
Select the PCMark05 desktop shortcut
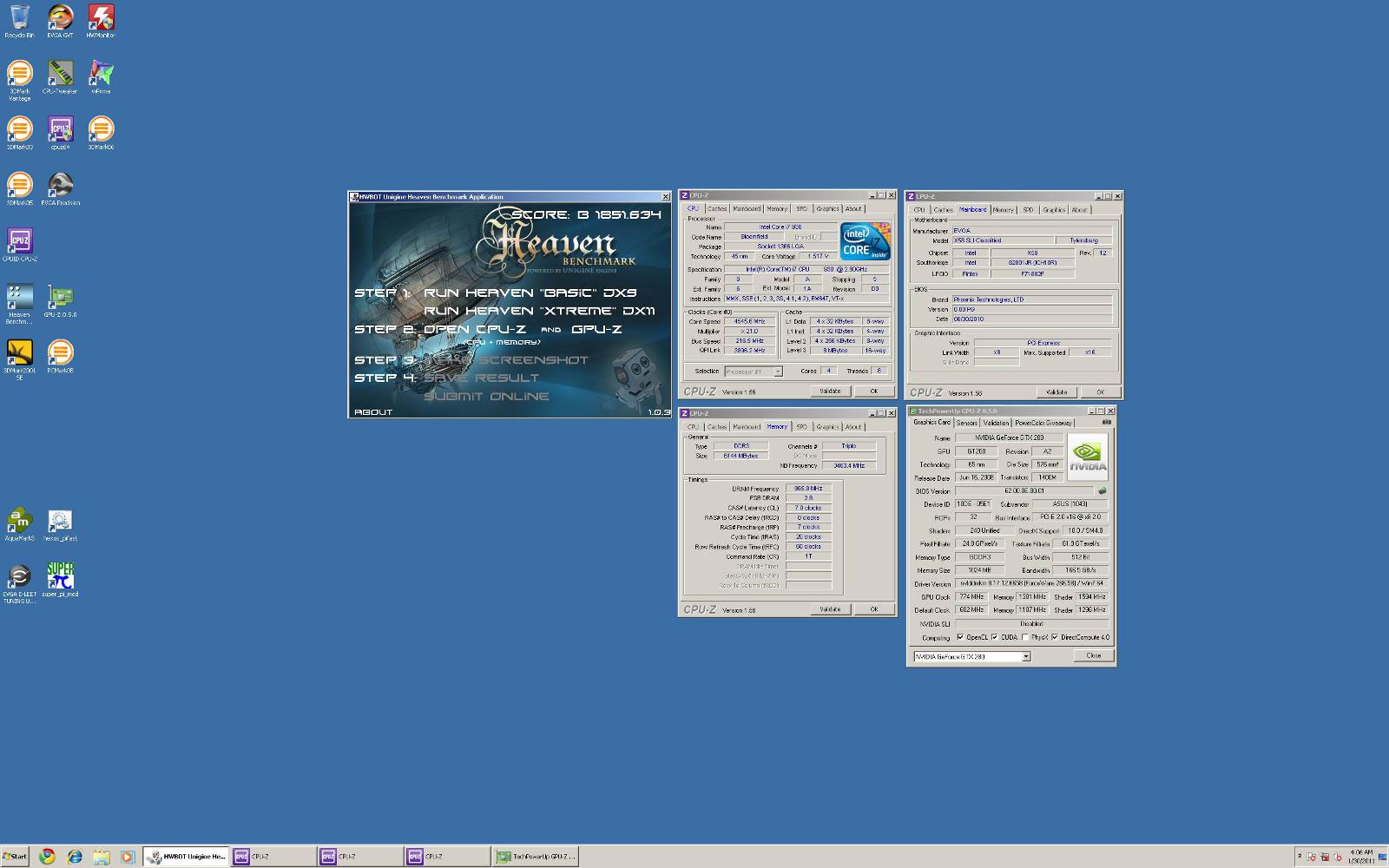pyautogui.click(x=60, y=356)
